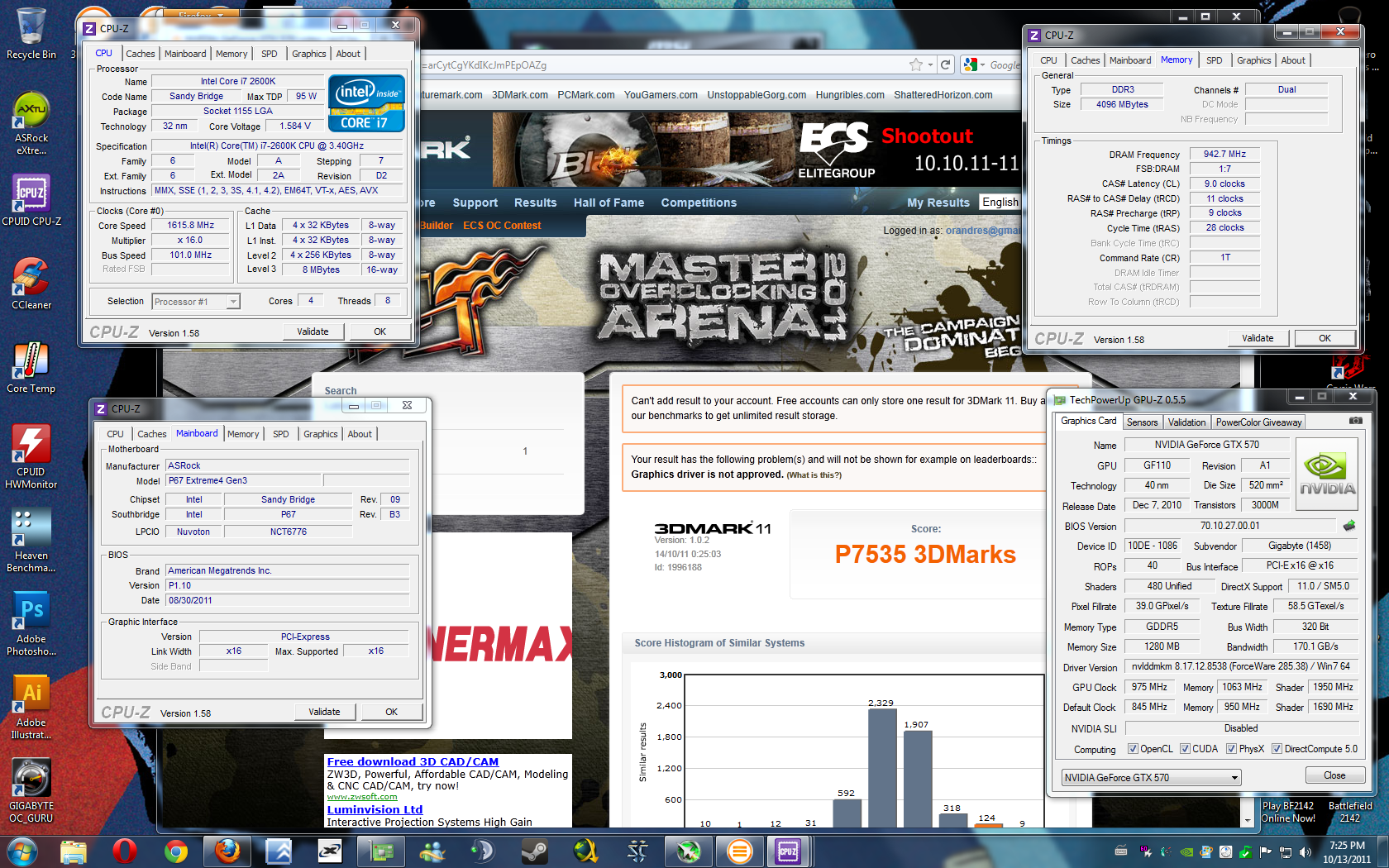Screen dimensions: 1389x868
Task: Click the Luminvision Ltd ad link
Action: [375, 810]
